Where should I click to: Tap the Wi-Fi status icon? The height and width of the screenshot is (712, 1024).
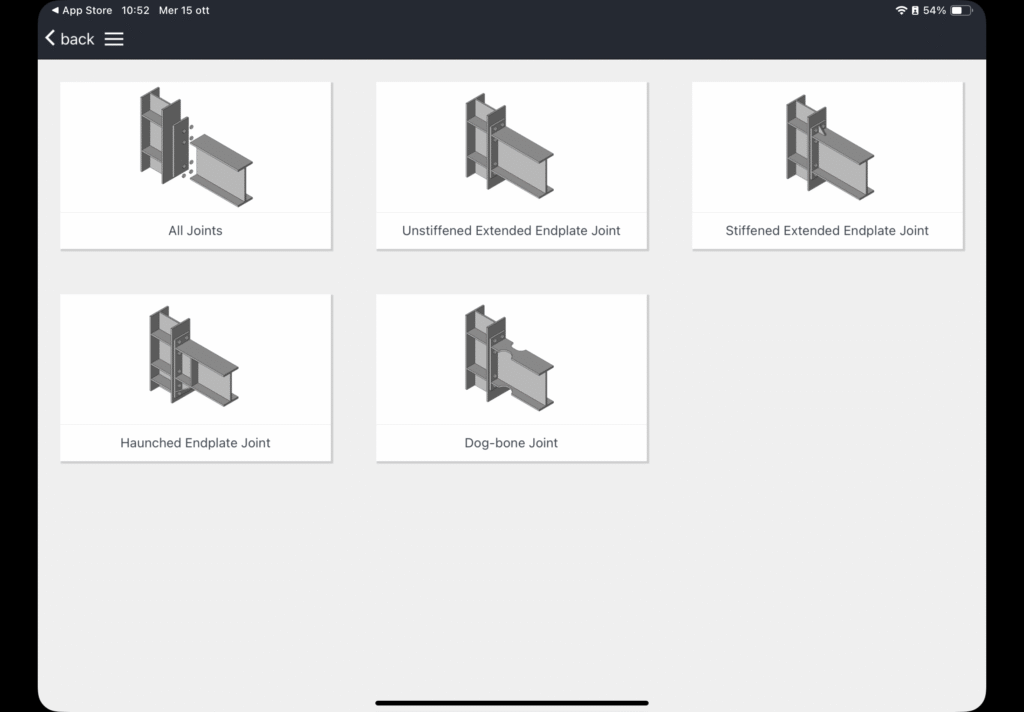901,10
